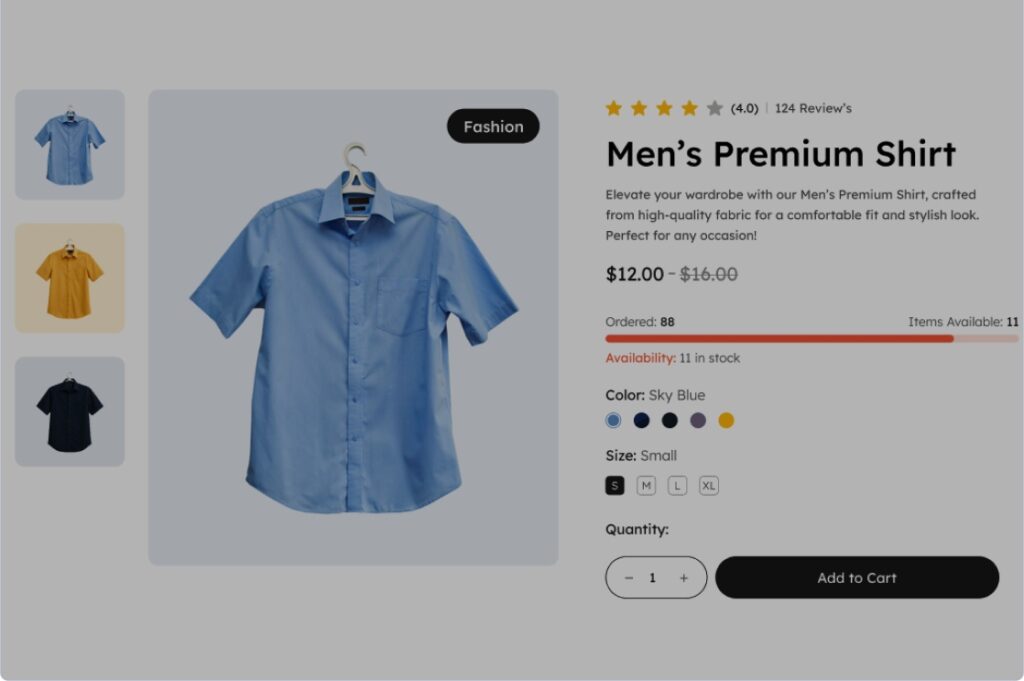View the black shirt thumbnail
This screenshot has width=1024, height=681.
[x=70, y=411]
